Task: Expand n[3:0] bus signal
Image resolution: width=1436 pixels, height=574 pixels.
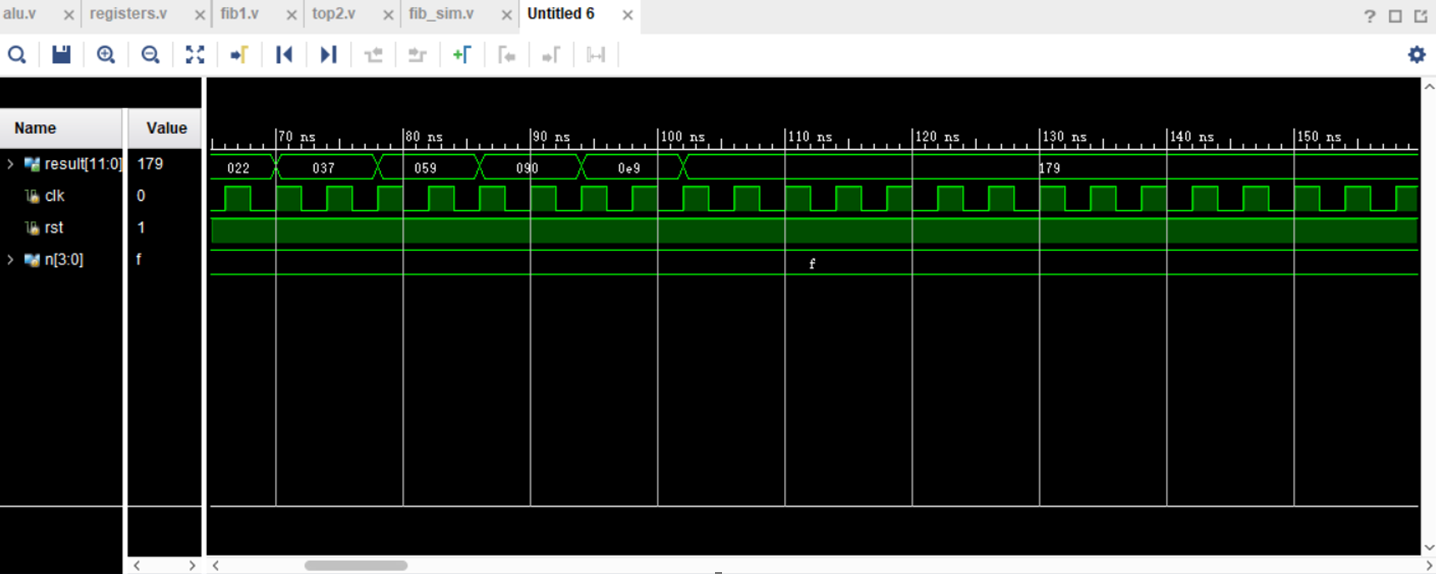Action: 11,260
